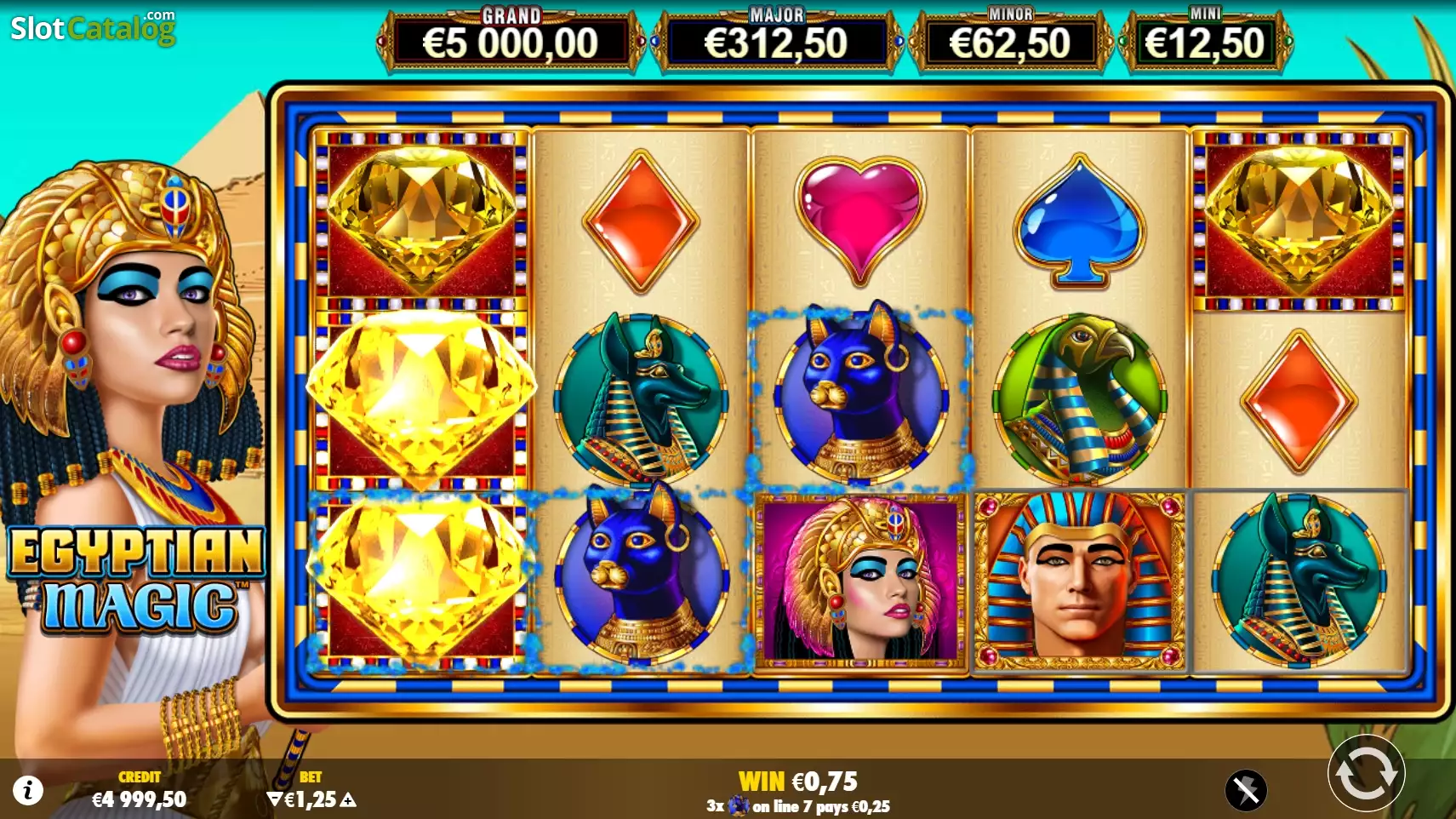Click the Minor jackpot €62,50 panel

1010,39
